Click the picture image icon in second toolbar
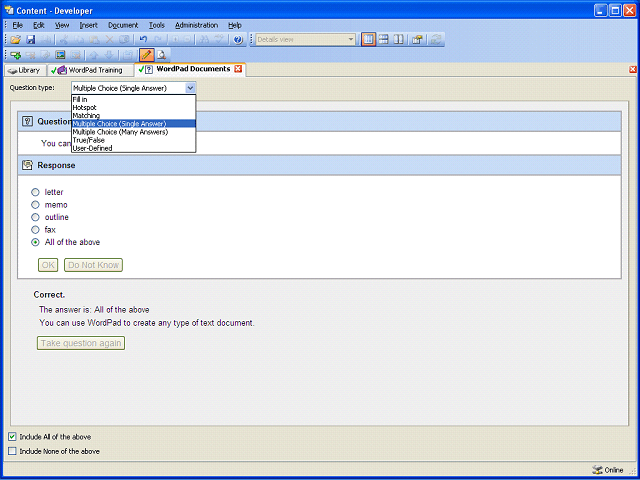Image resolution: width=640 pixels, height=480 pixels. coord(60,55)
